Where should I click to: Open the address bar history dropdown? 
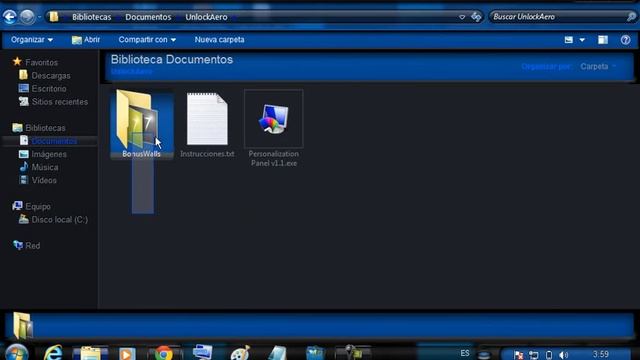coord(462,17)
